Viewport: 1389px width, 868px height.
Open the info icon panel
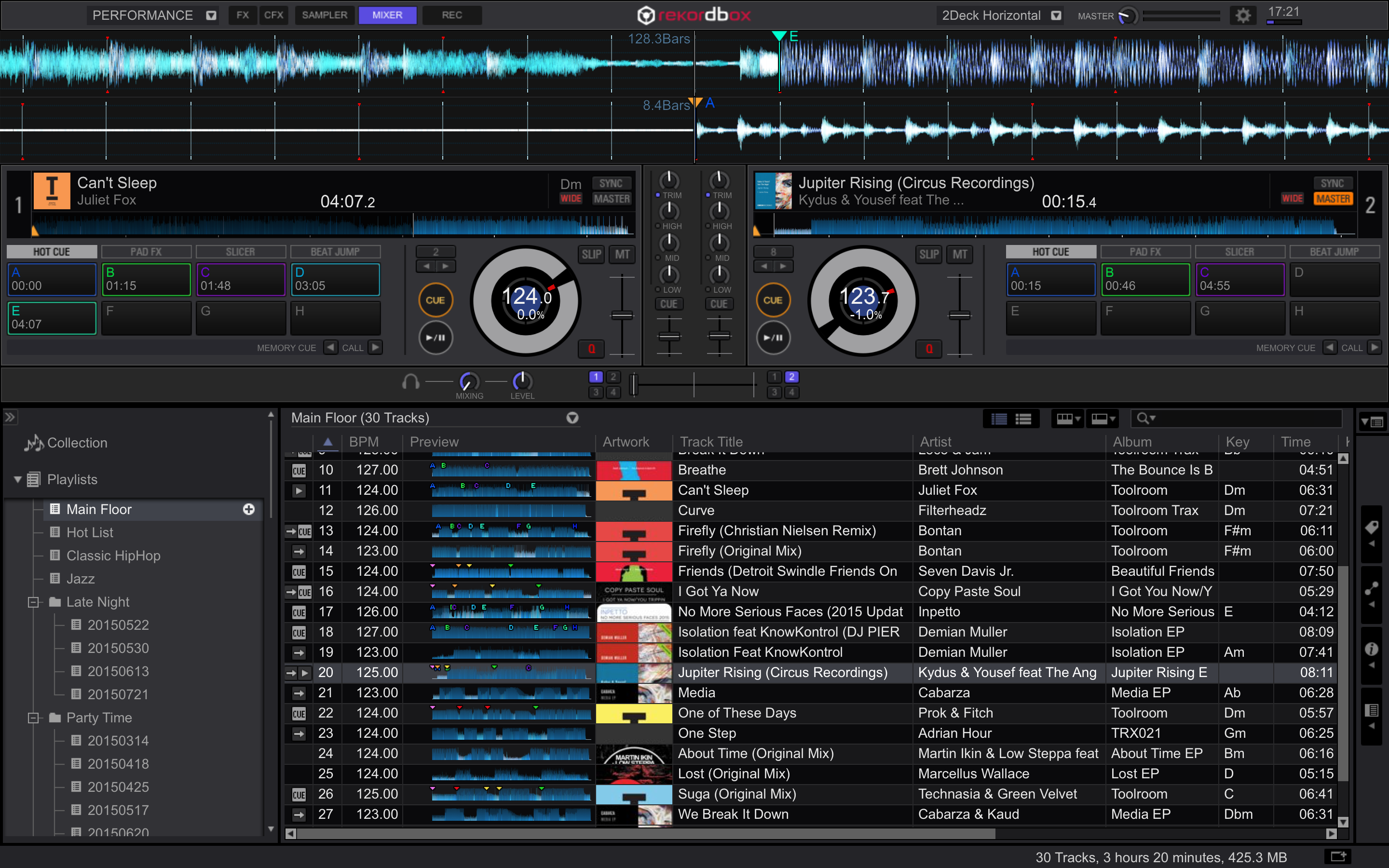coord(1371,649)
